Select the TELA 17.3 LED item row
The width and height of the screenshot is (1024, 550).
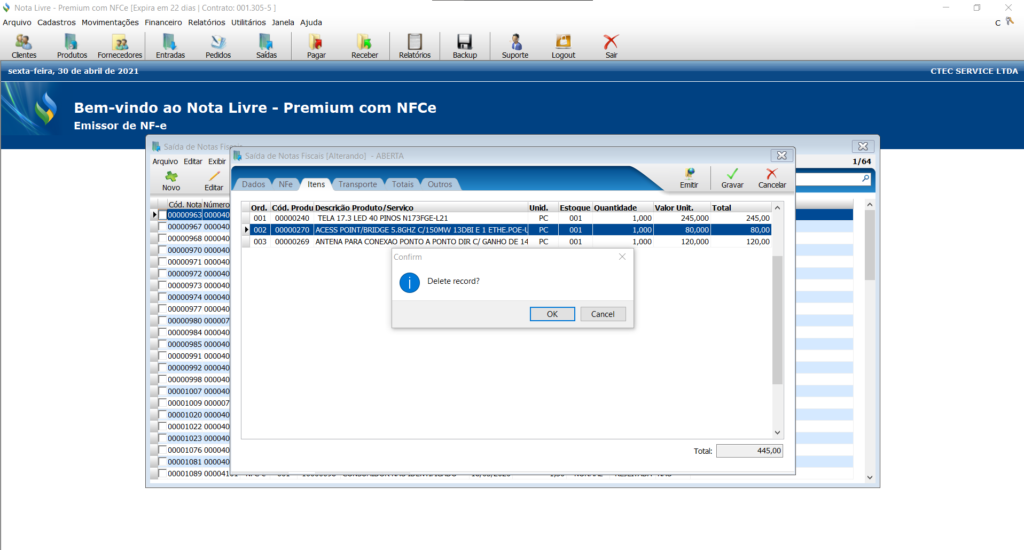point(420,217)
